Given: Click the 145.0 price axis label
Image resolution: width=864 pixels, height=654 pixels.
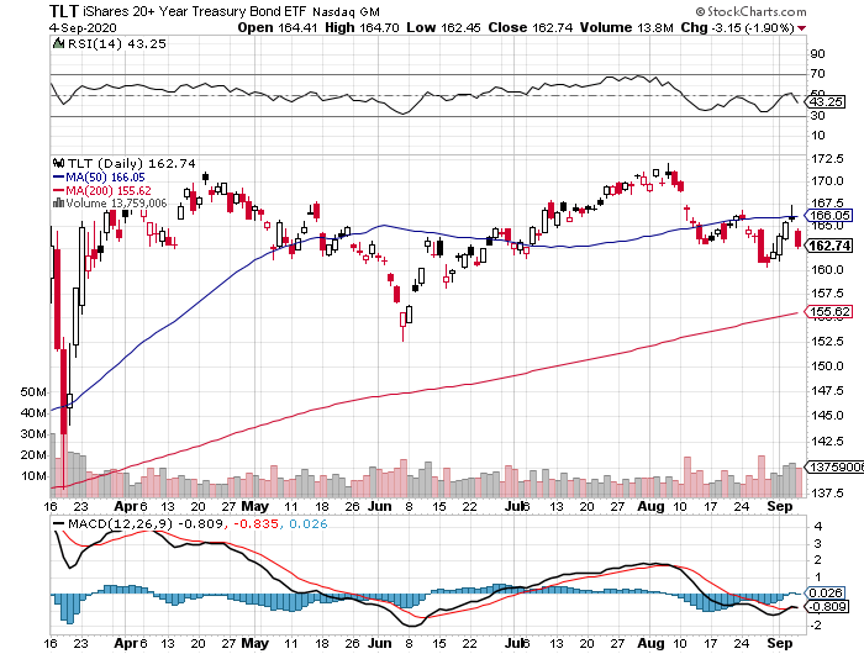Looking at the screenshot, I should pyautogui.click(x=827, y=415).
